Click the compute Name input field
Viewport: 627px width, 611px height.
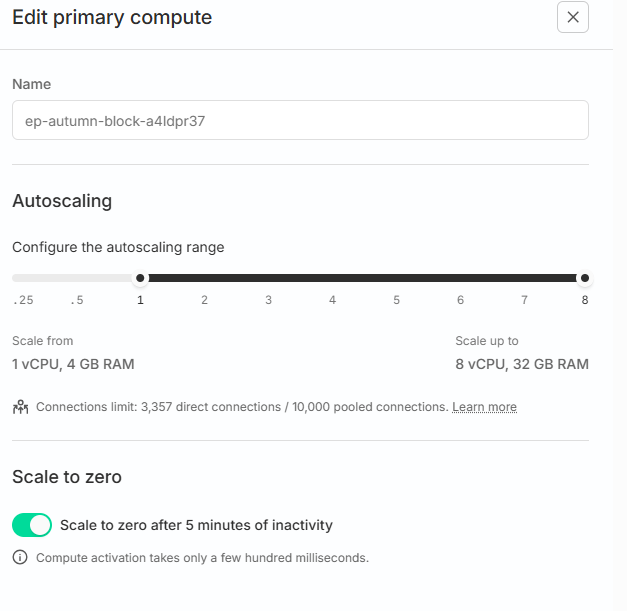(300, 120)
